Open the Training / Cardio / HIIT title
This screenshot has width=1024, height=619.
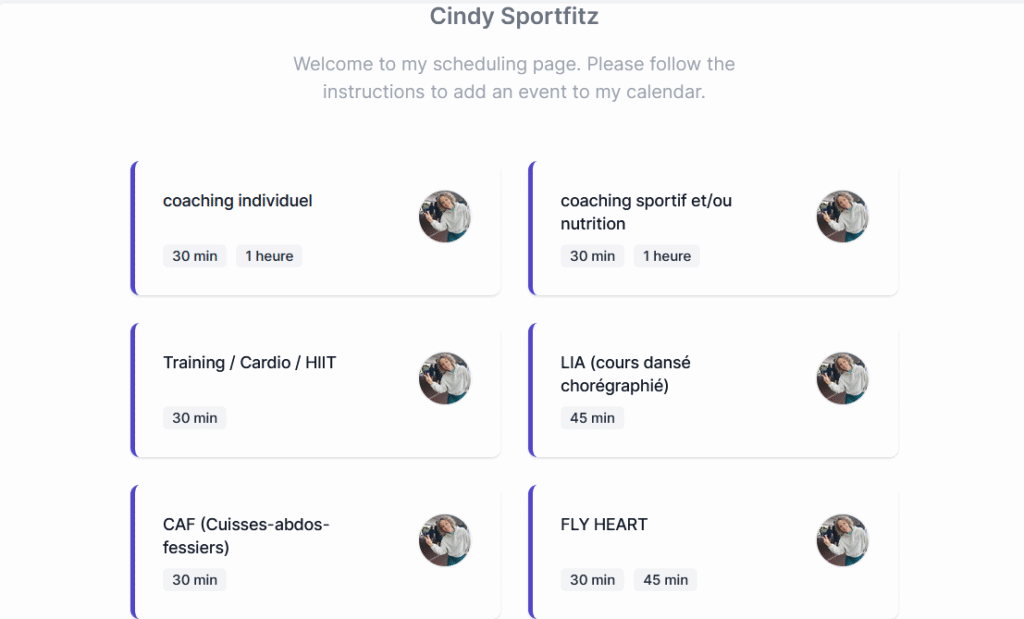[249, 363]
